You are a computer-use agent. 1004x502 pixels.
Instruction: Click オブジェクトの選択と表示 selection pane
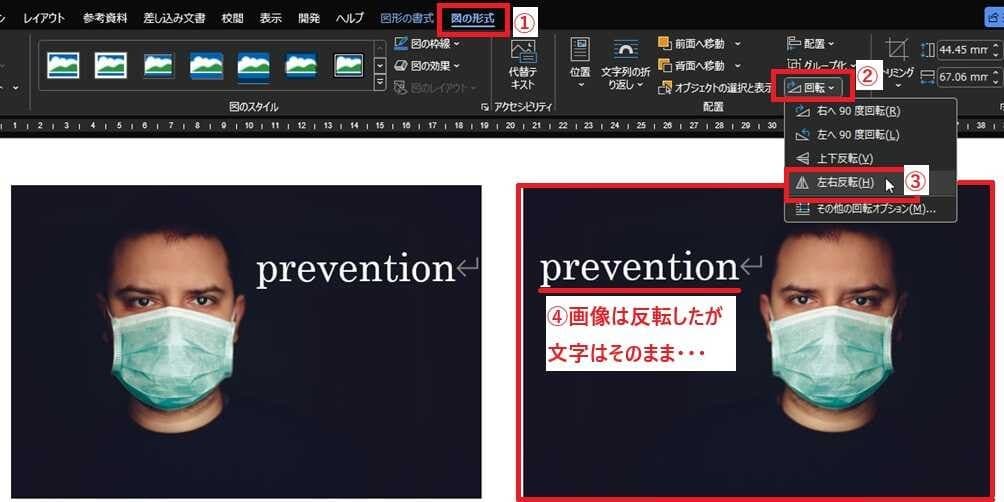[x=712, y=88]
